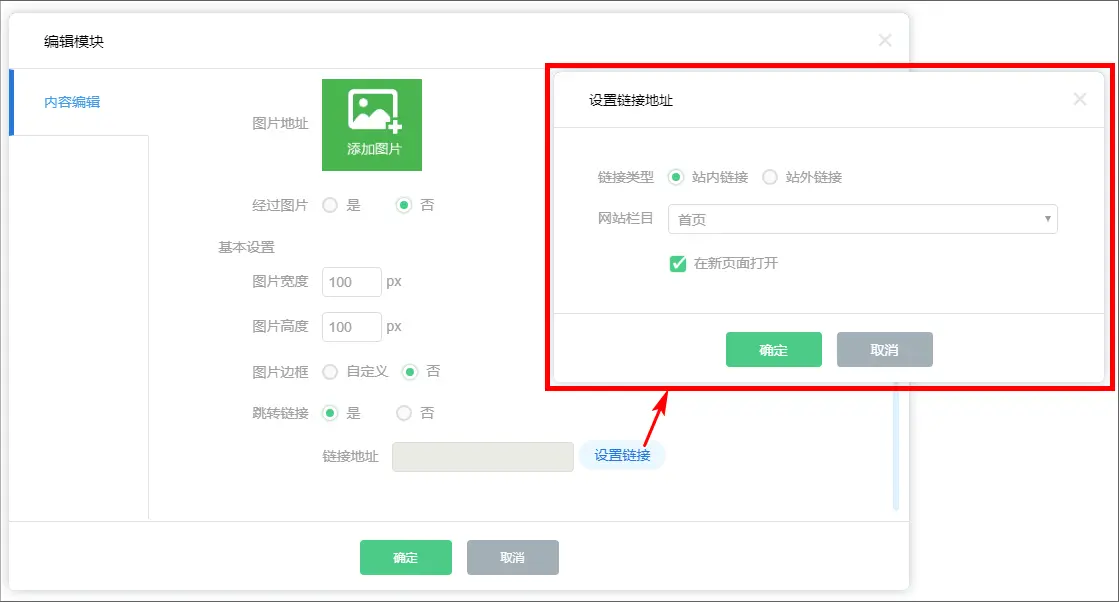Choose 自定义 for 图片边框
Screen dimensions: 1119x602
pos(330,371)
